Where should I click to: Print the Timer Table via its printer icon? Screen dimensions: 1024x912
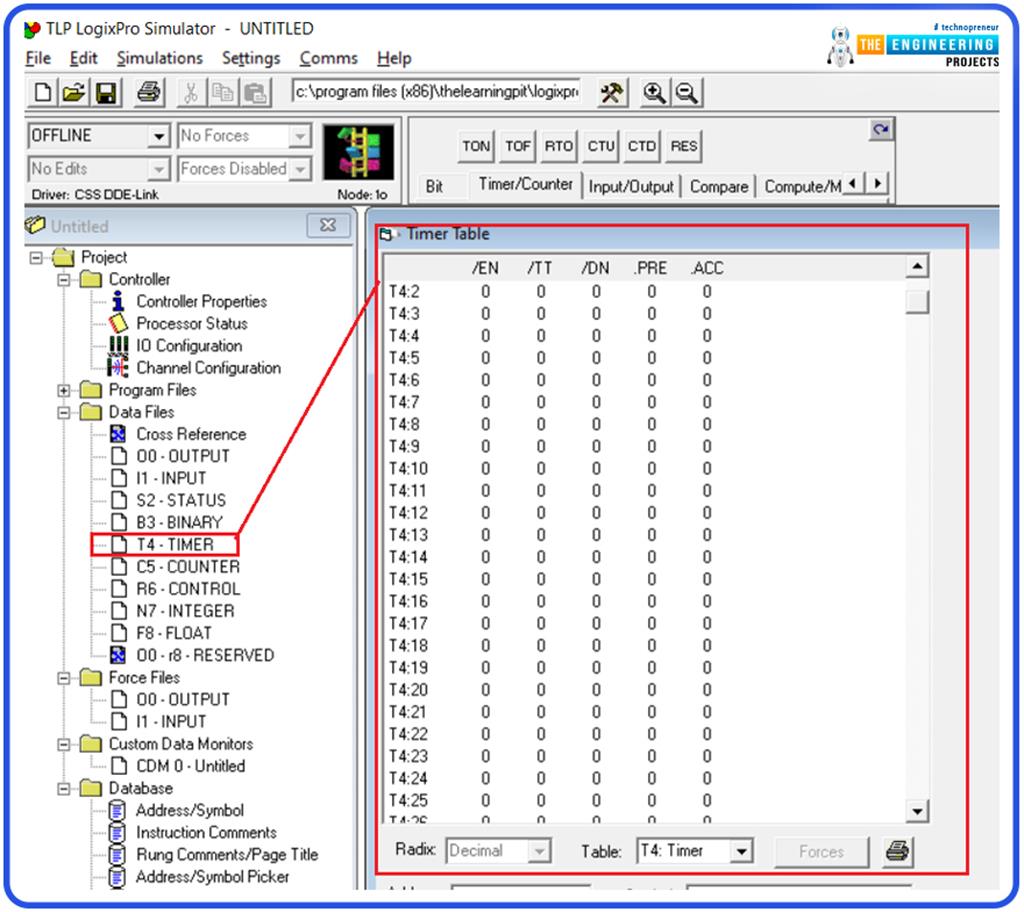(897, 852)
